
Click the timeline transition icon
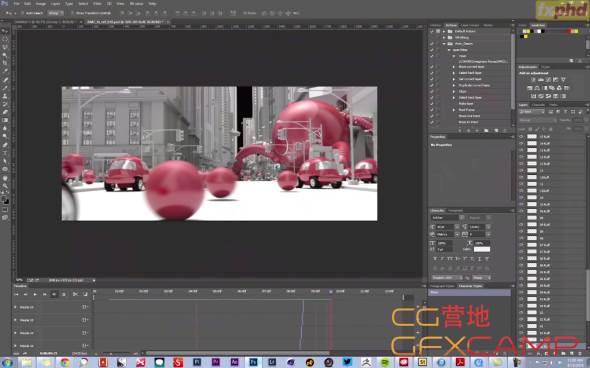click(x=85, y=294)
